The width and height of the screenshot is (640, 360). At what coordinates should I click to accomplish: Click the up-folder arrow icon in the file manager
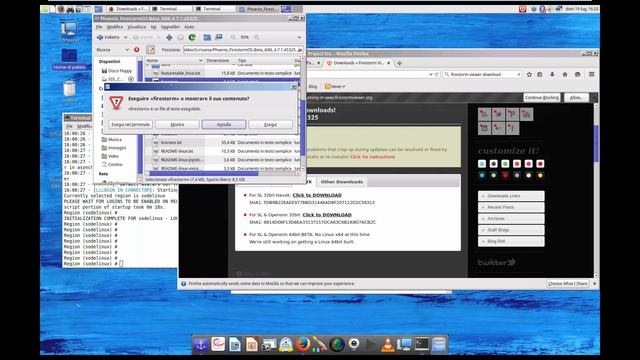169,37
